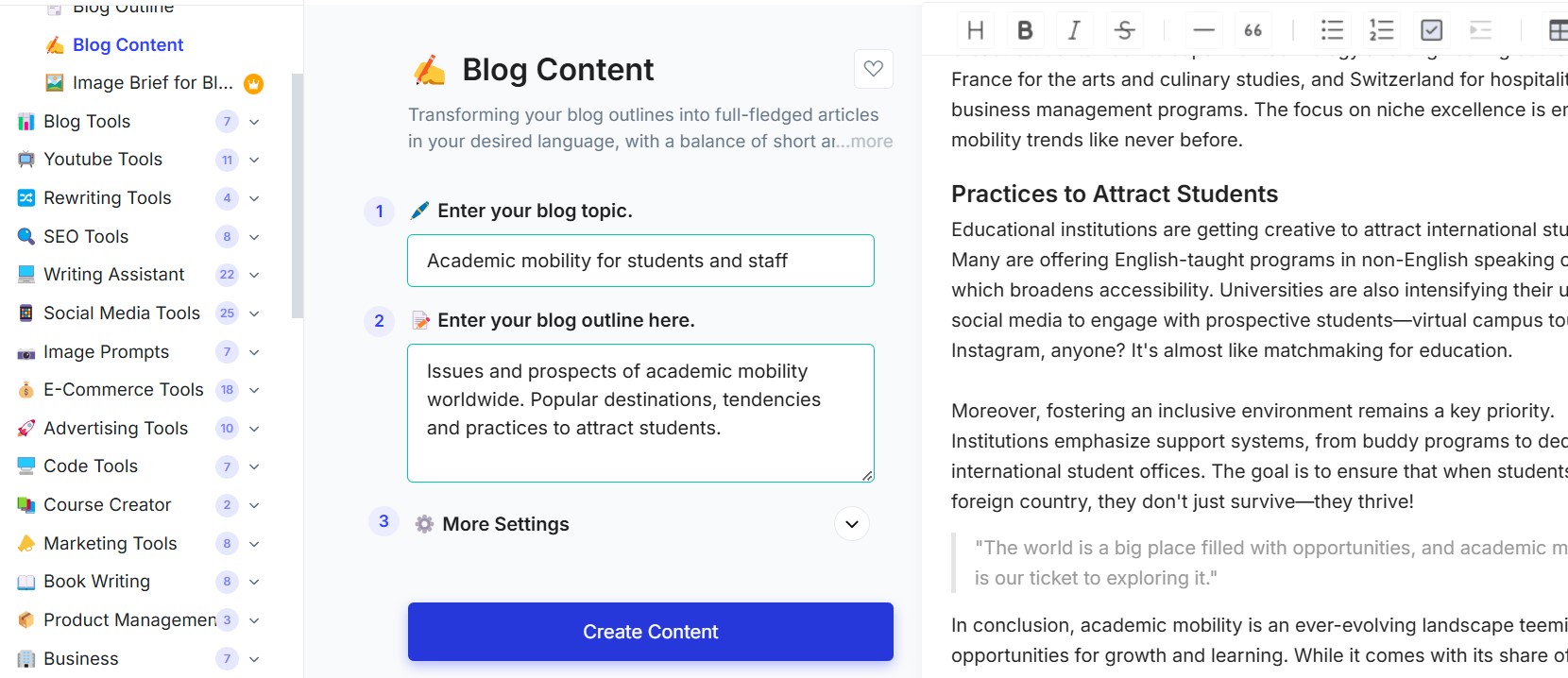
Task: Apply italic formatting with the I icon
Action: [x=1073, y=29]
